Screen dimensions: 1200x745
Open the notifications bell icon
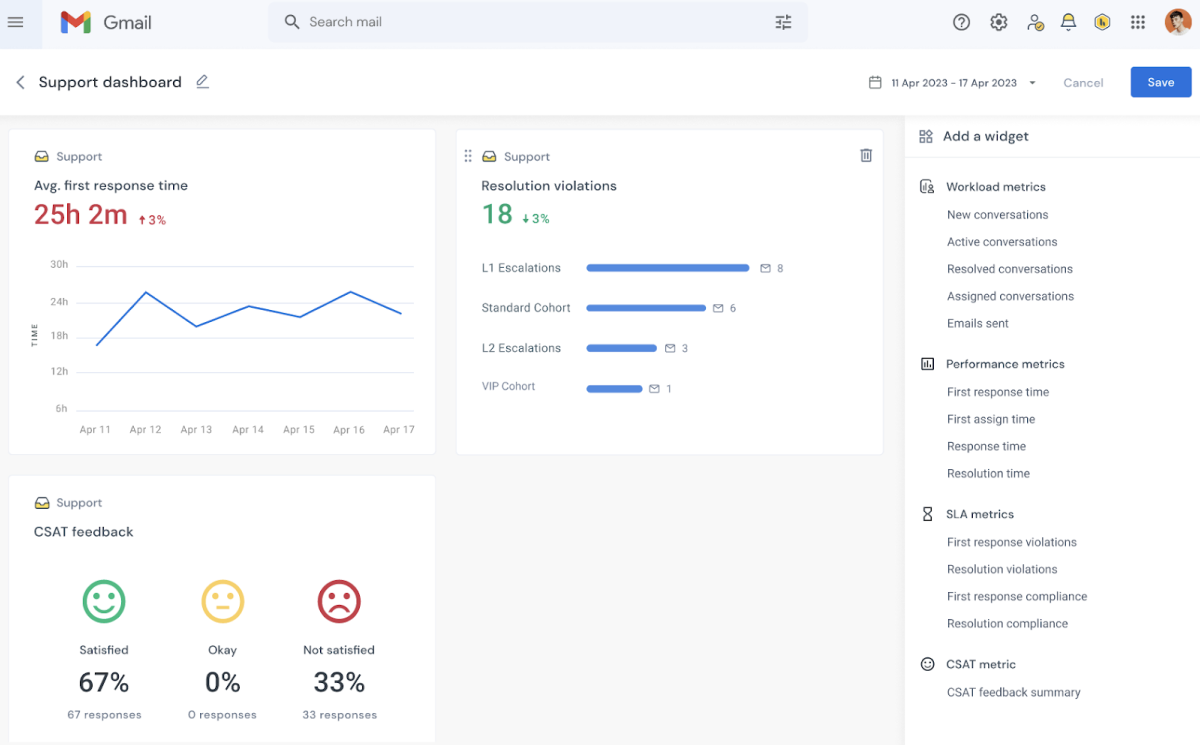(x=1068, y=22)
